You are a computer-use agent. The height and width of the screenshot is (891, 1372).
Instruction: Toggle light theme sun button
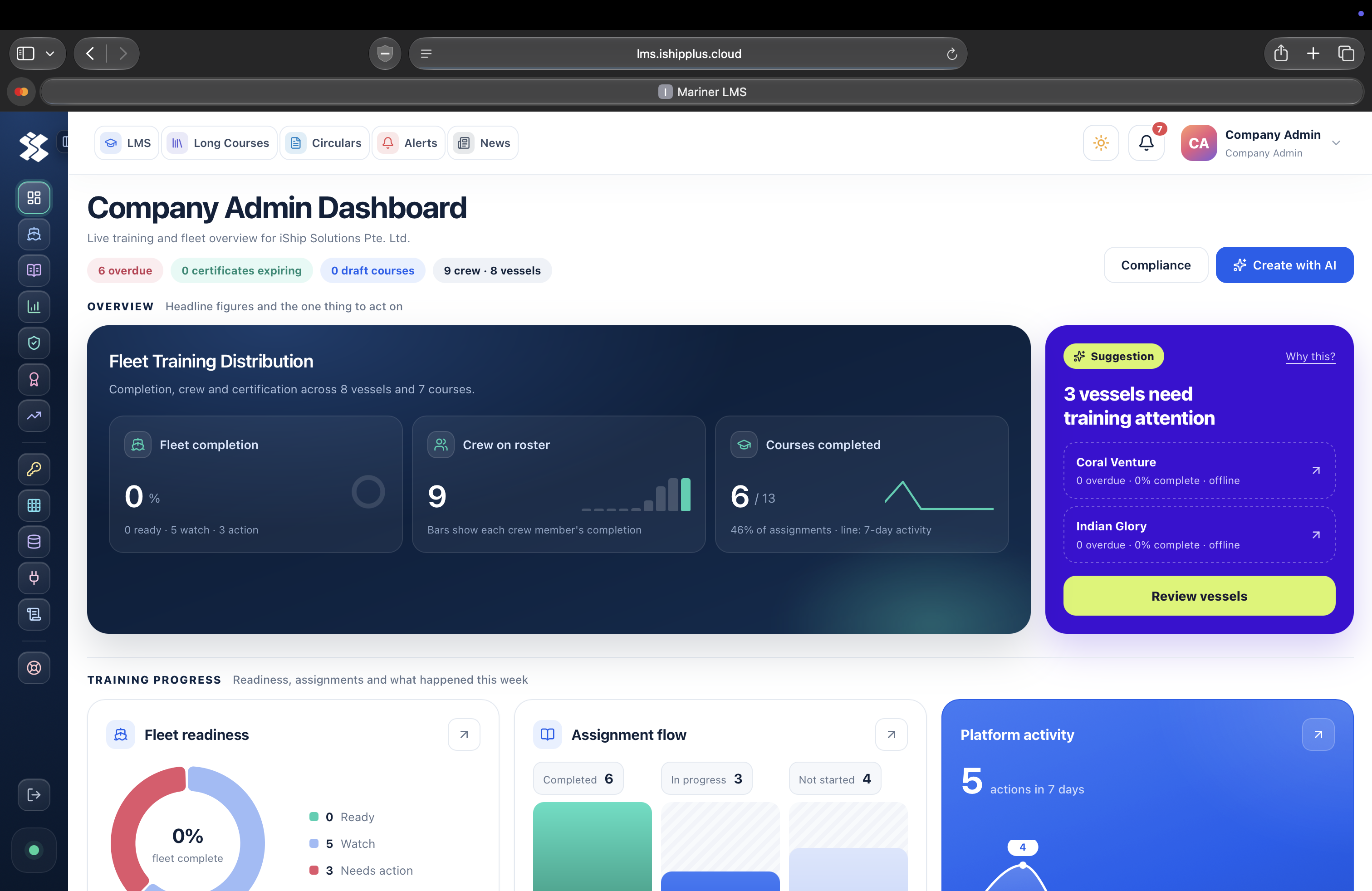1101,143
